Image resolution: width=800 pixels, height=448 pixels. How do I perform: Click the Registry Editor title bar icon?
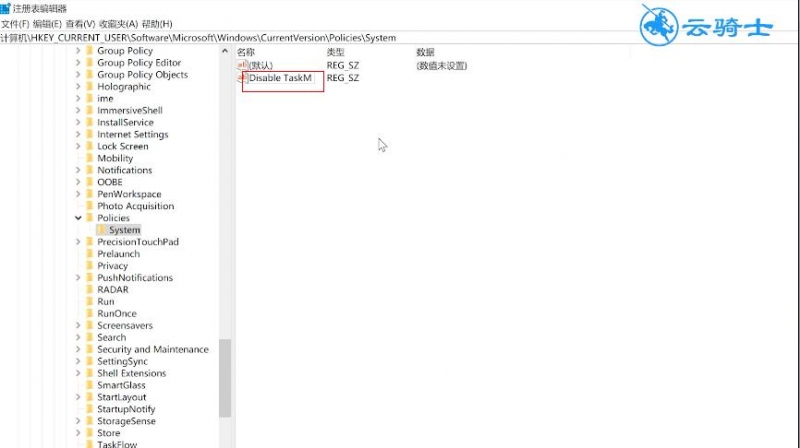click(5, 8)
